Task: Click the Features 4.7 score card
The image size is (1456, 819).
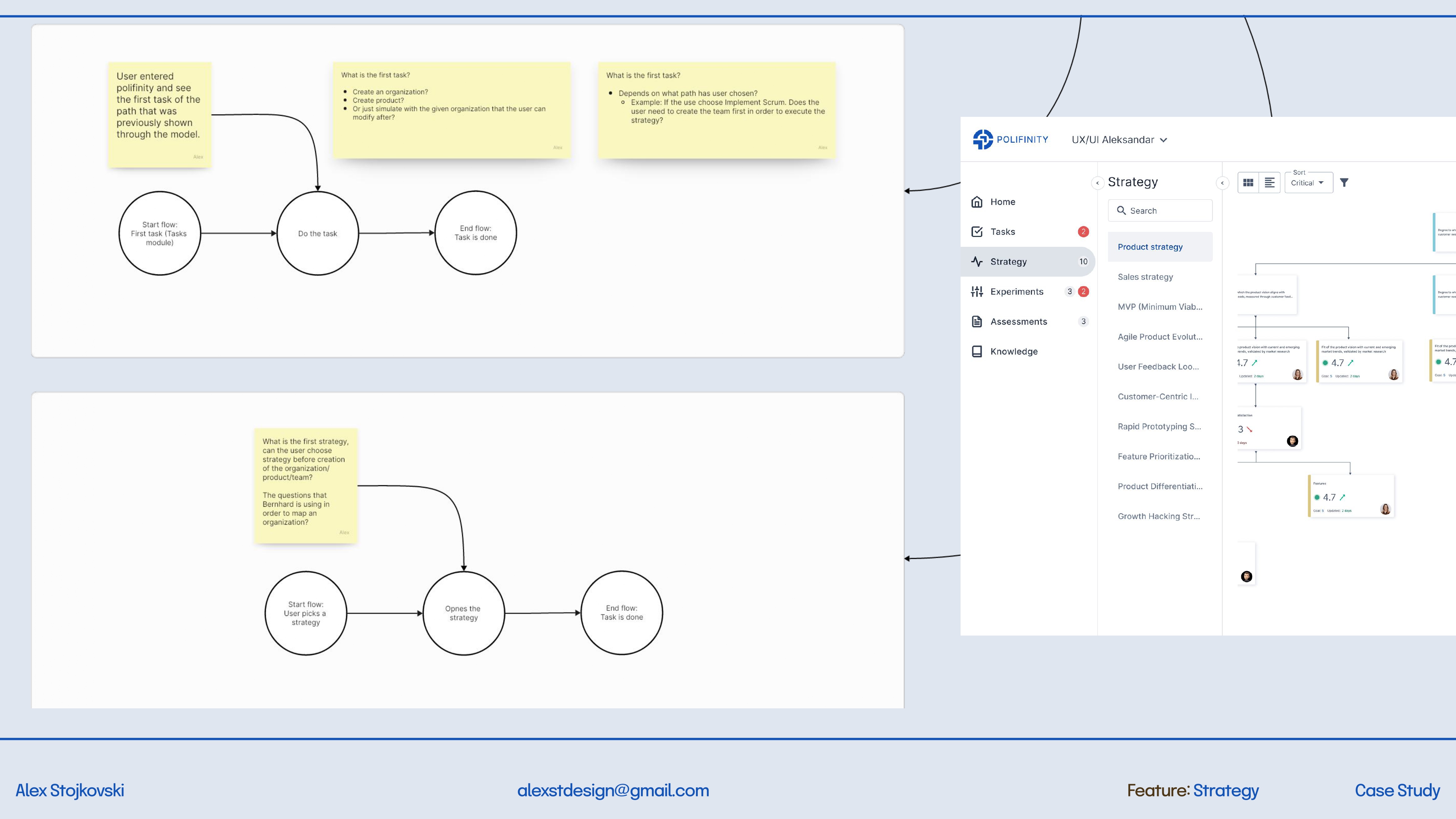Action: [x=1351, y=496]
